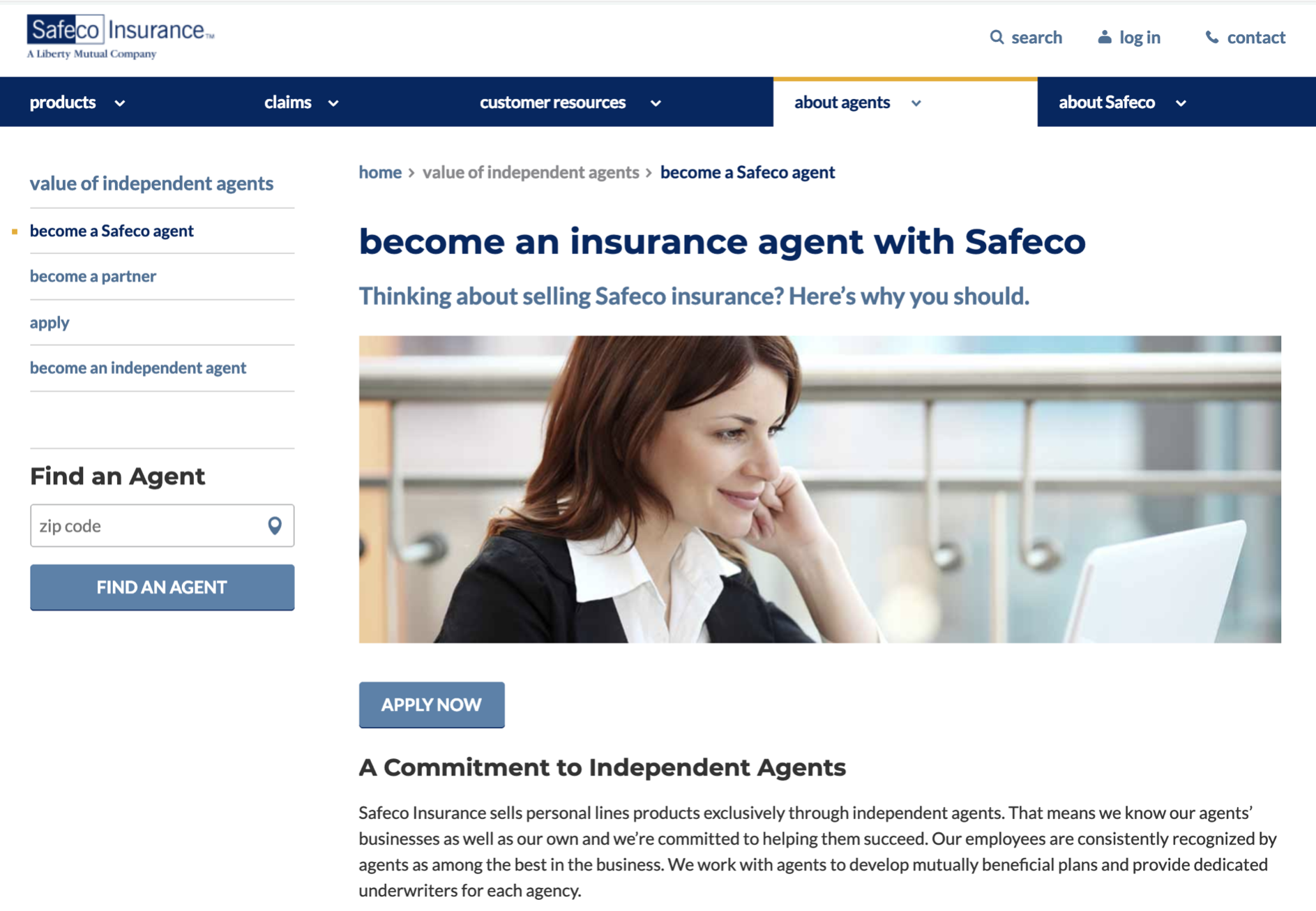Expand the about Safeco chevron
This screenshot has width=1316, height=911.
1181,103
